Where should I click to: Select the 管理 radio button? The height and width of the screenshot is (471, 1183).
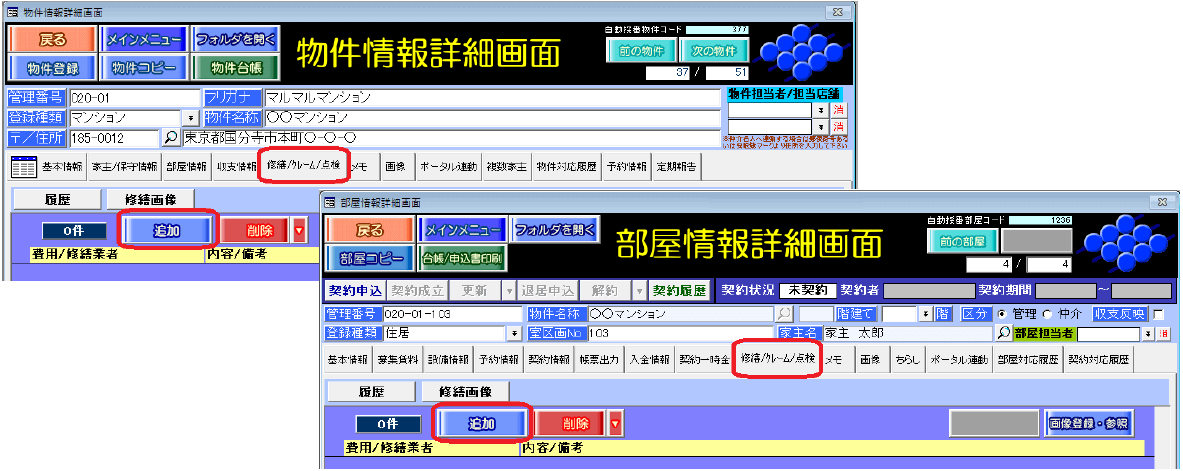coord(1002,314)
